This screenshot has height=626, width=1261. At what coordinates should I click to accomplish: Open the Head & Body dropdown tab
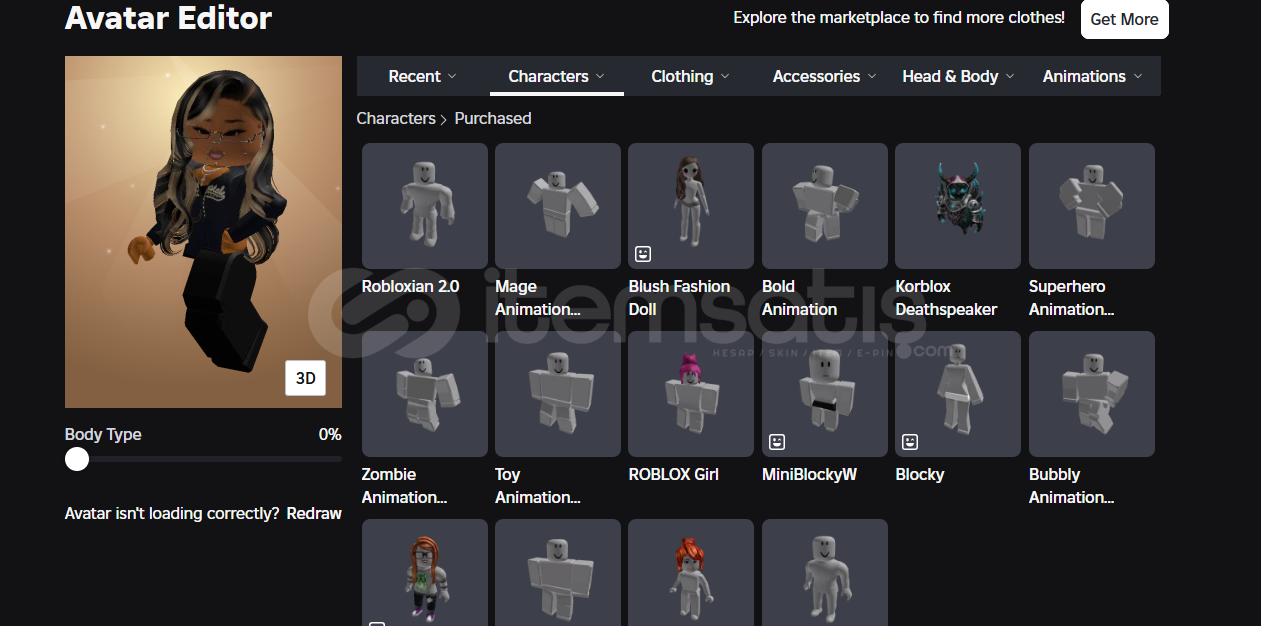pos(958,76)
